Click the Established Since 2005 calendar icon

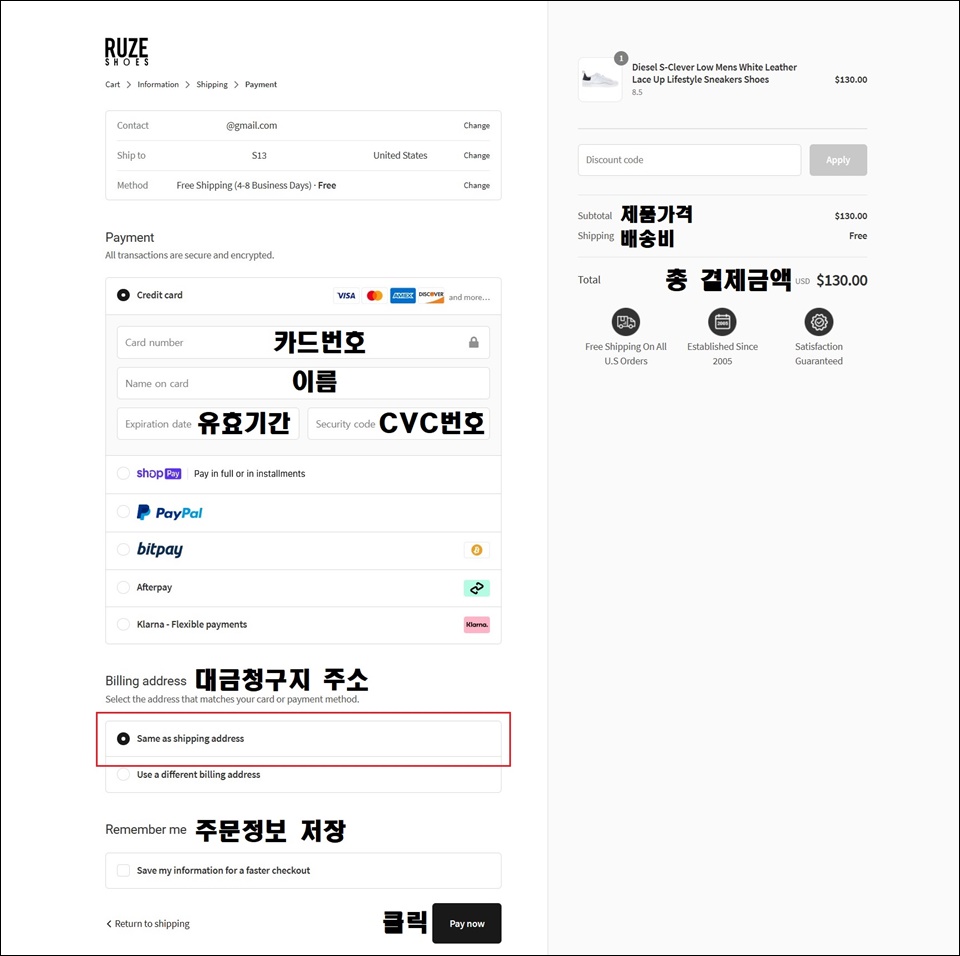pyautogui.click(x=722, y=322)
